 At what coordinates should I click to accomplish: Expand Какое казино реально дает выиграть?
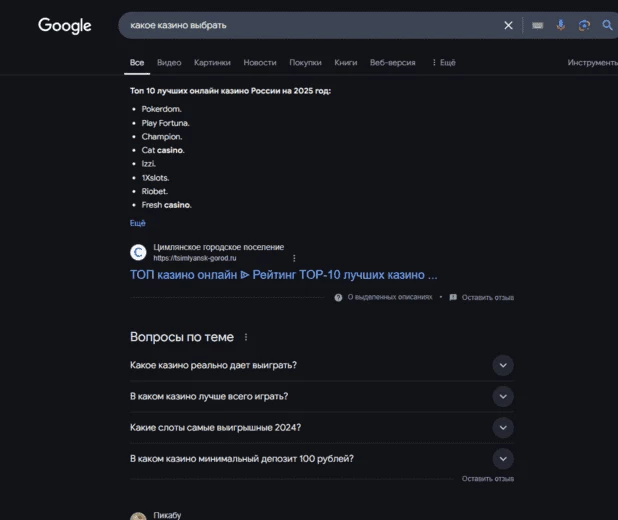pyautogui.click(x=322, y=365)
